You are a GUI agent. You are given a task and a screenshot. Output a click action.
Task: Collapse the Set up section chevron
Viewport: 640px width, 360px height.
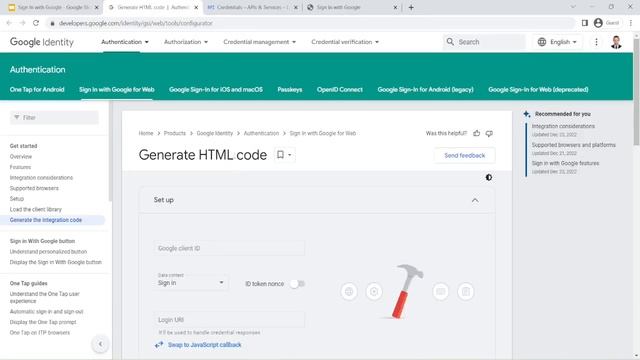475,200
